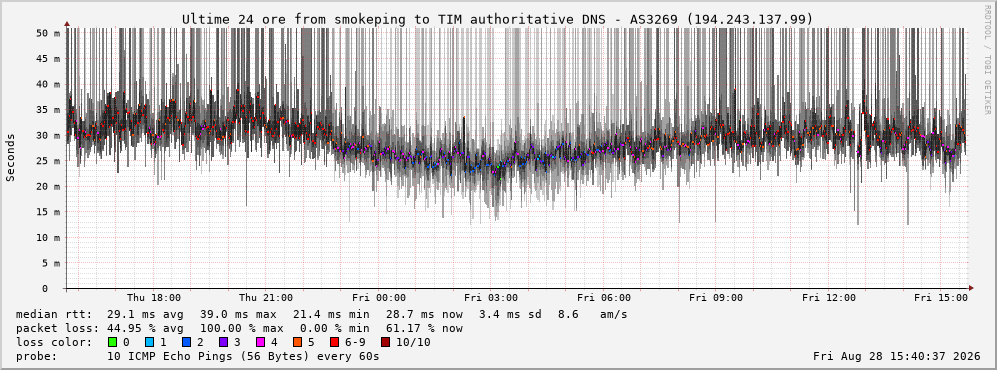Click the Fri Aug 28 15:40:37 timestamp
This screenshot has height=370, width=997.
(x=897, y=356)
